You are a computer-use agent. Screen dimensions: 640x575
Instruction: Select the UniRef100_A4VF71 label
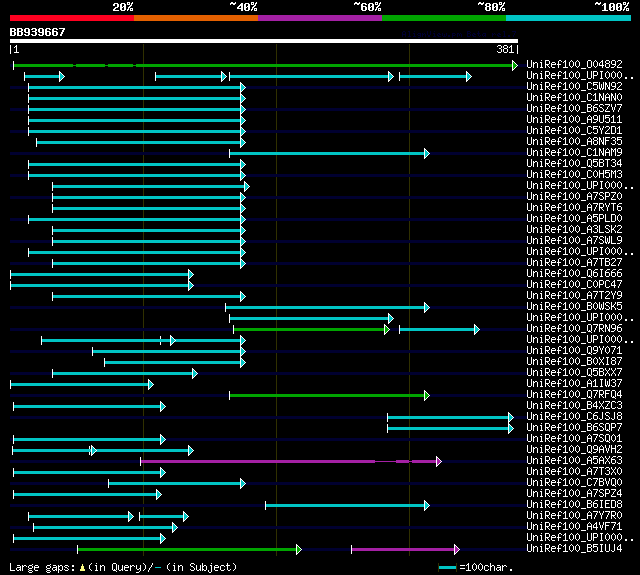pyautogui.click(x=574, y=527)
